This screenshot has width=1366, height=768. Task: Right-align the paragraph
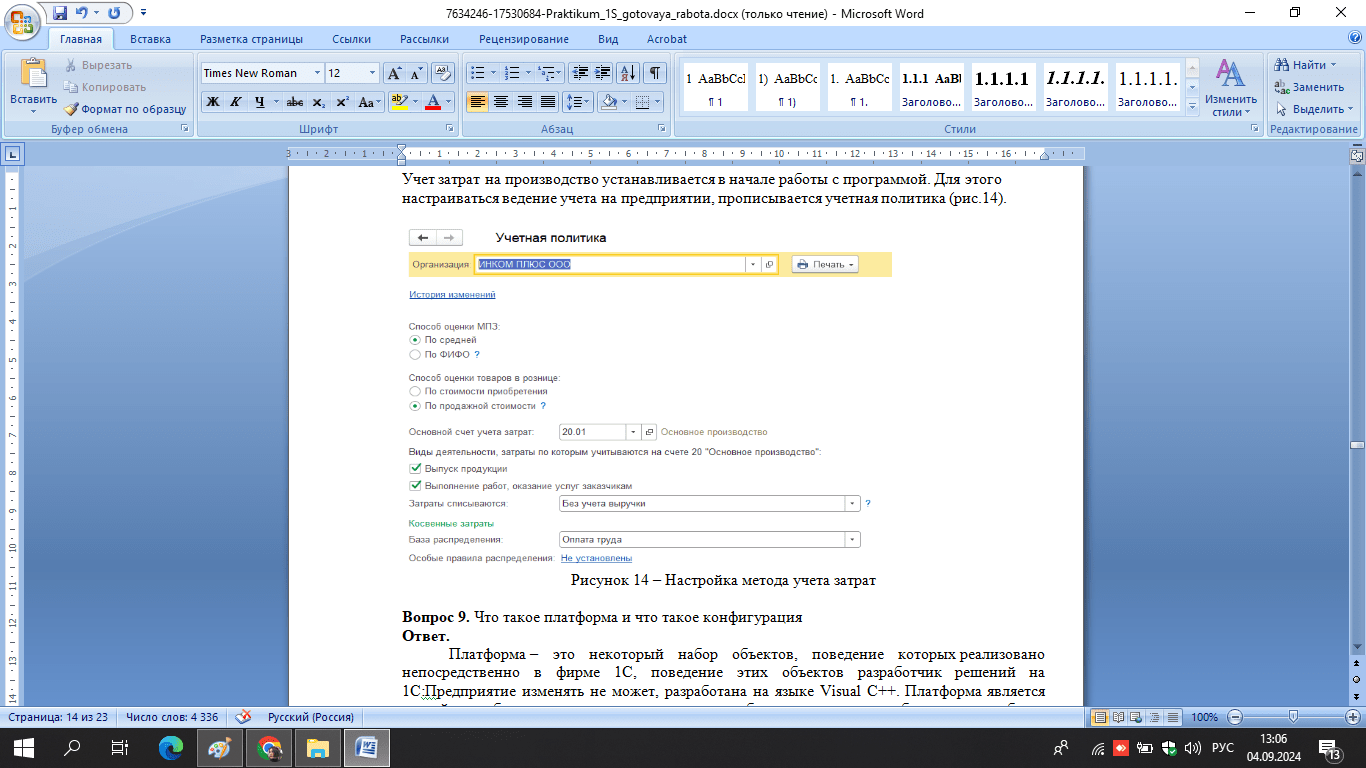tap(524, 102)
